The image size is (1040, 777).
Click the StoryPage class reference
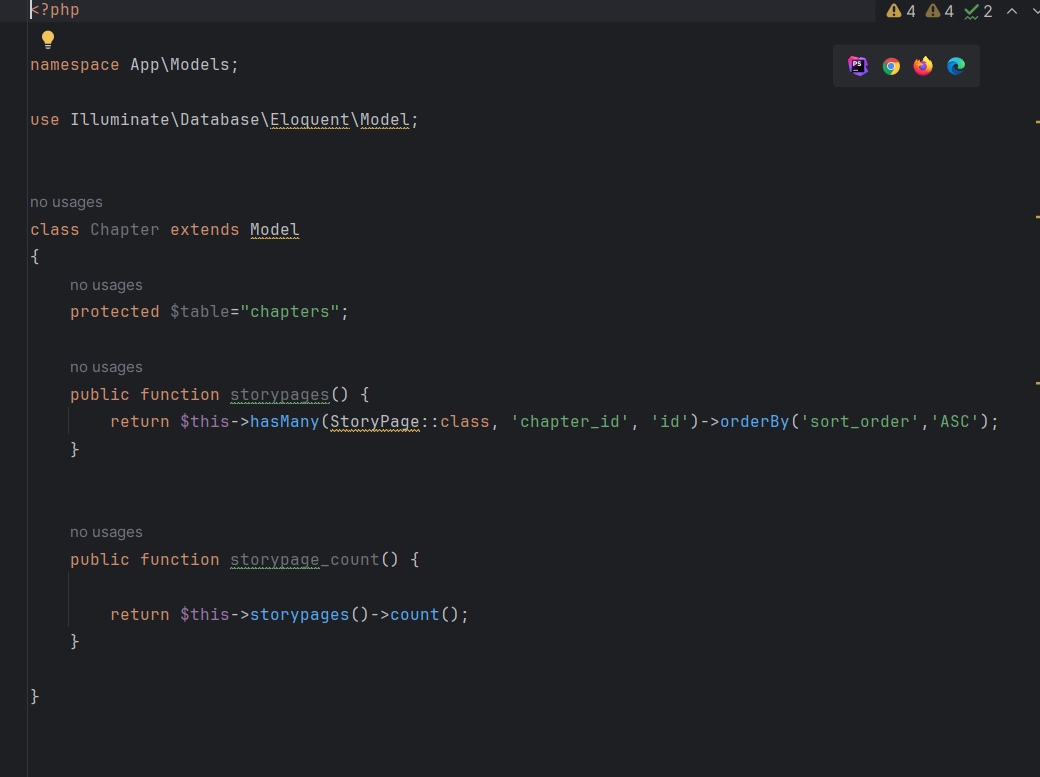(x=374, y=422)
